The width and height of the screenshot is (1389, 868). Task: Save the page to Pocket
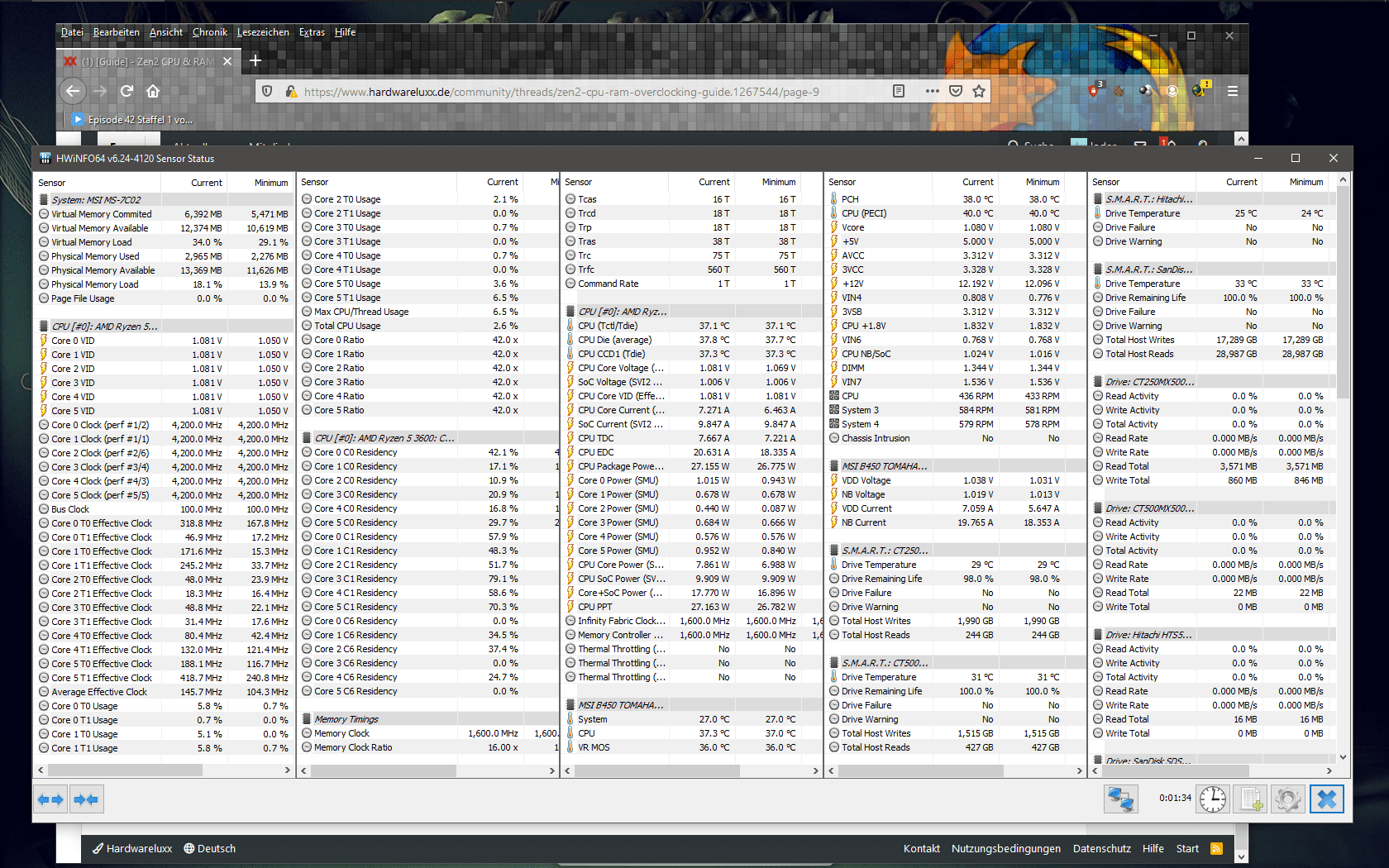tap(956, 91)
